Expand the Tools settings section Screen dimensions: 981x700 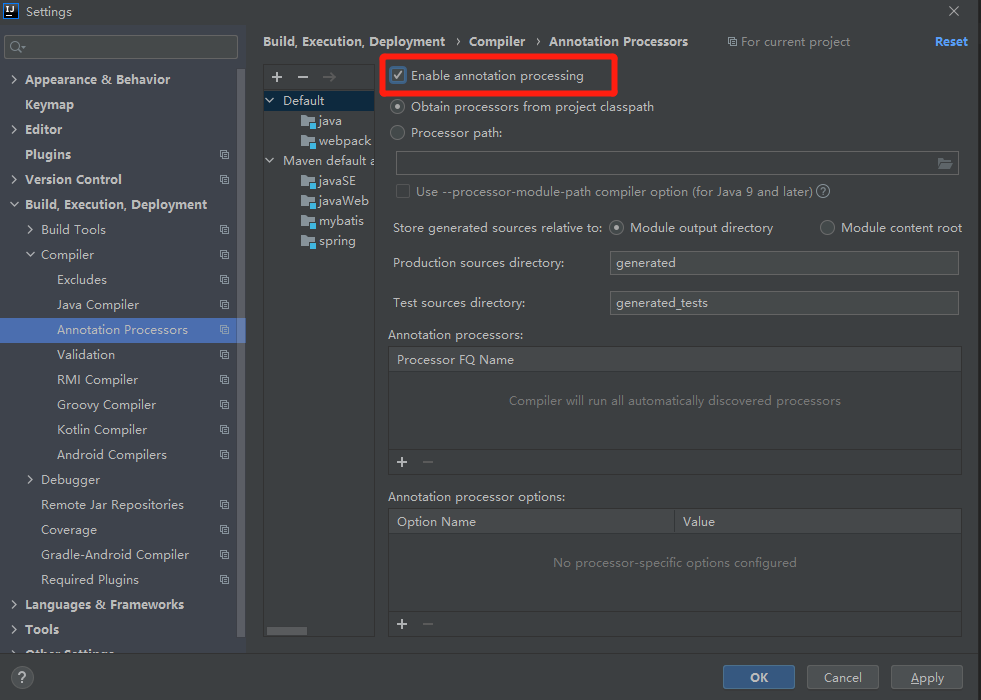pyautogui.click(x=14, y=630)
